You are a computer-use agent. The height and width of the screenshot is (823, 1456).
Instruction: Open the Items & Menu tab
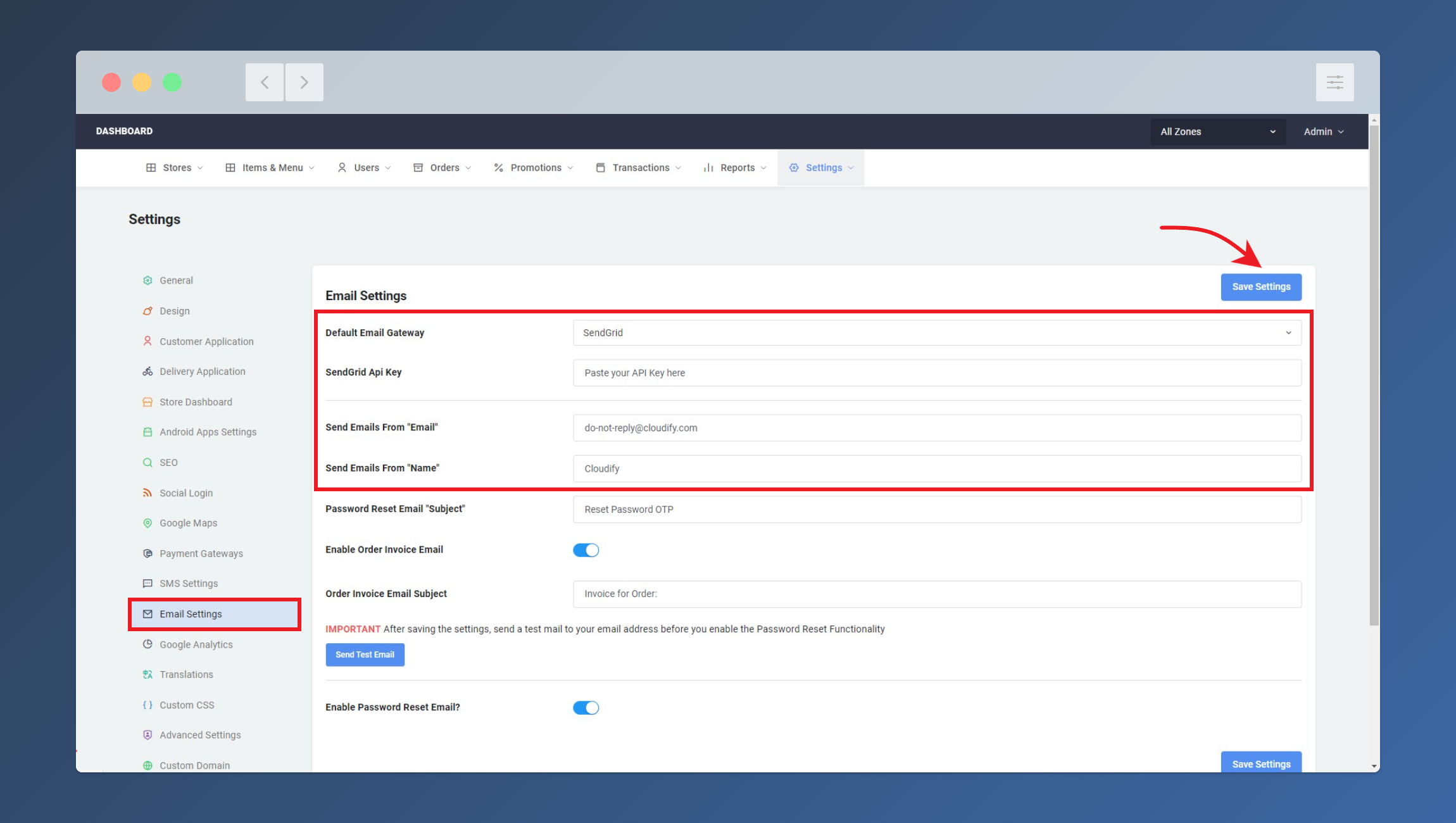(x=270, y=168)
